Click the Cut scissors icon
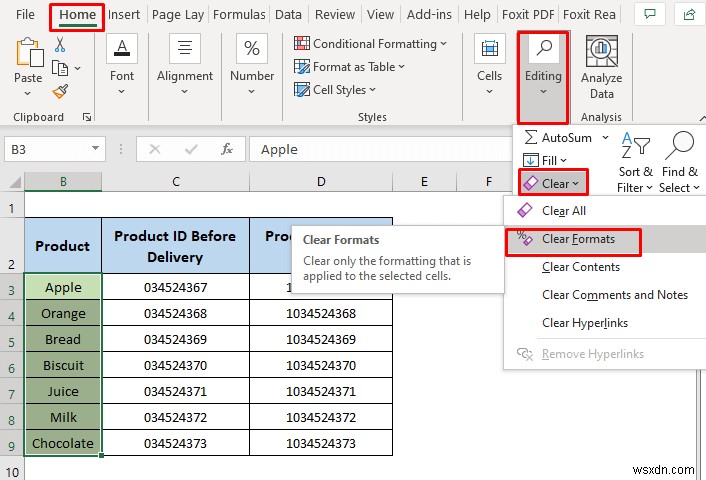This screenshot has height=480, width=706. (60, 45)
